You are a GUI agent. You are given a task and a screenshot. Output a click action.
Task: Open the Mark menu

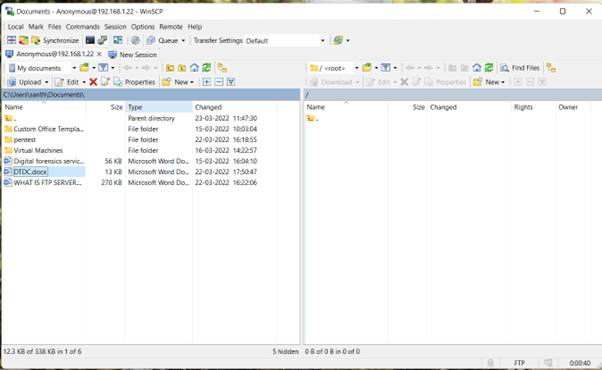coord(36,26)
